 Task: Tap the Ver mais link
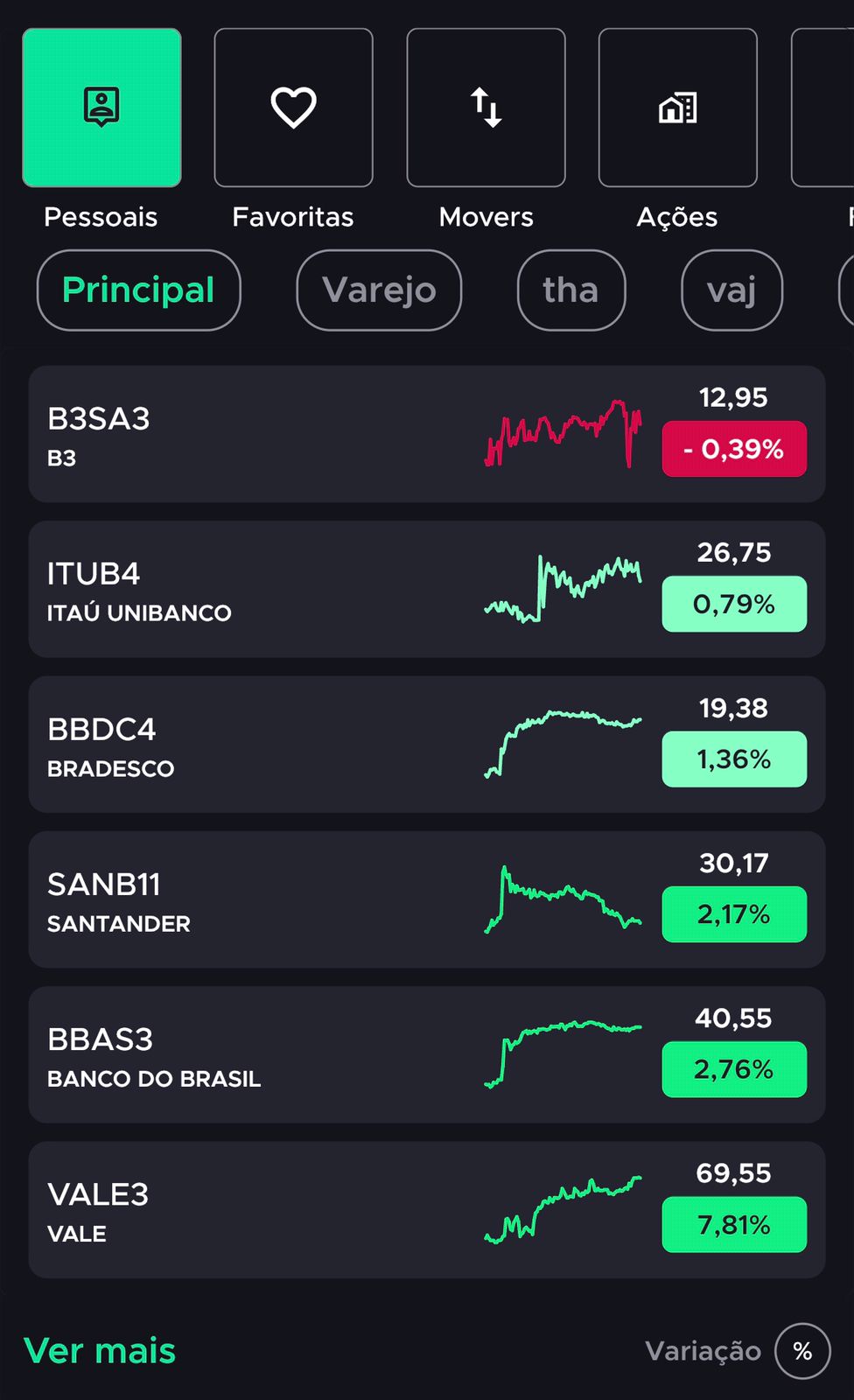100,1351
